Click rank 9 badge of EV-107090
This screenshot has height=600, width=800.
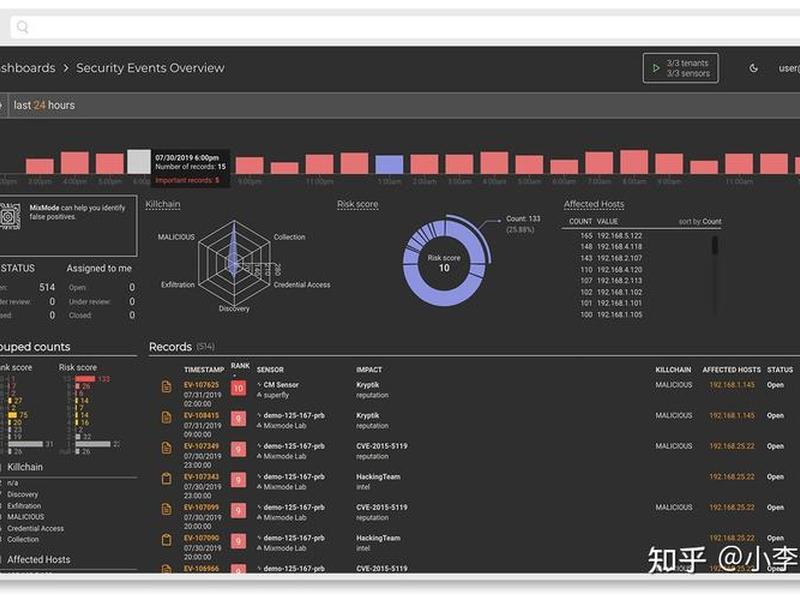238,541
